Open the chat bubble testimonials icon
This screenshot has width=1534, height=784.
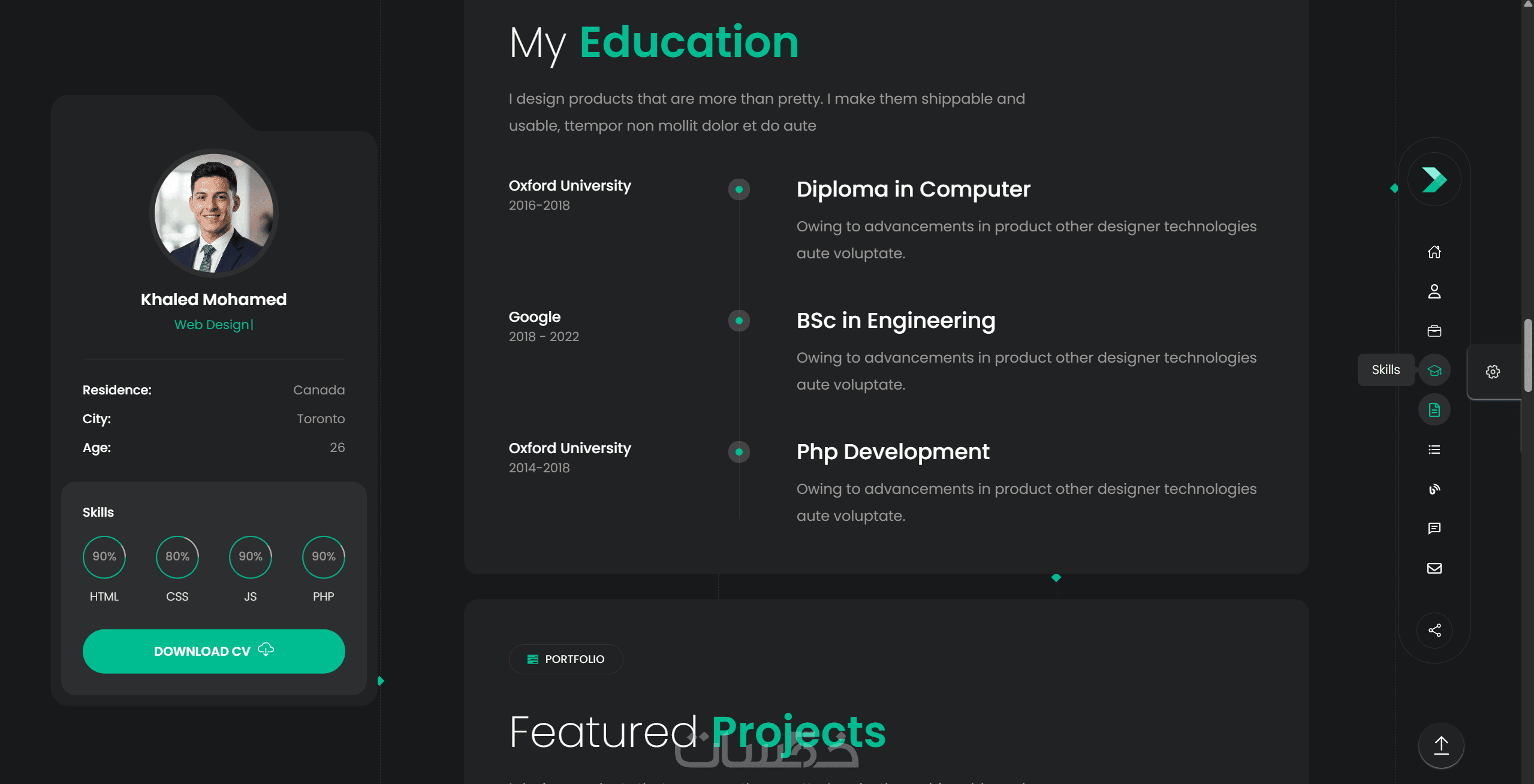(1434, 528)
